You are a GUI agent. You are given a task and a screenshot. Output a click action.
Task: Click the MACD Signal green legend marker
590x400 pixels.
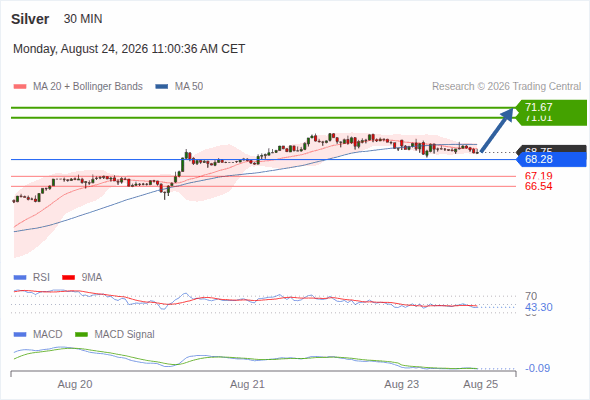(x=81, y=334)
